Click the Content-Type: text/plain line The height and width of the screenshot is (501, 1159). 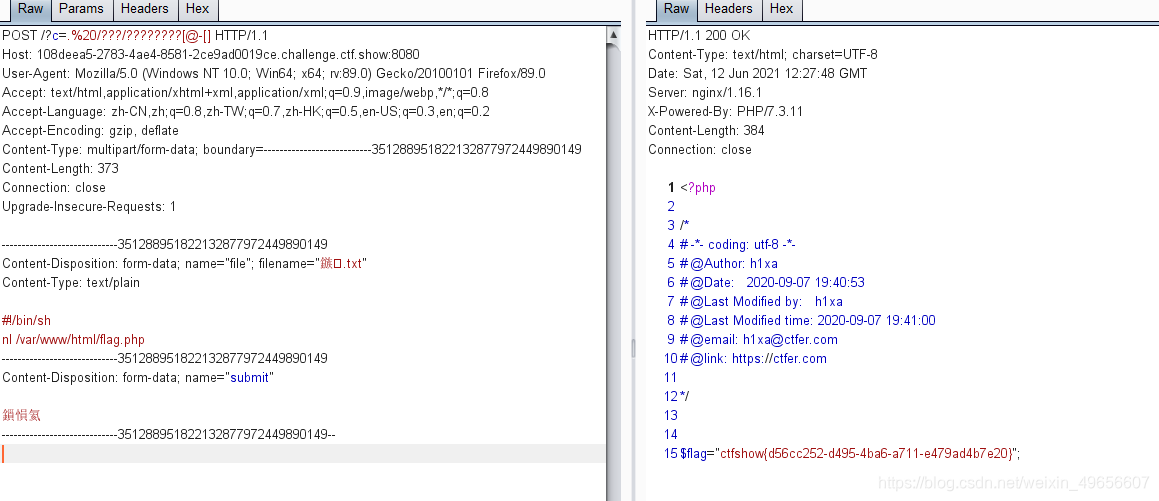click(71, 282)
